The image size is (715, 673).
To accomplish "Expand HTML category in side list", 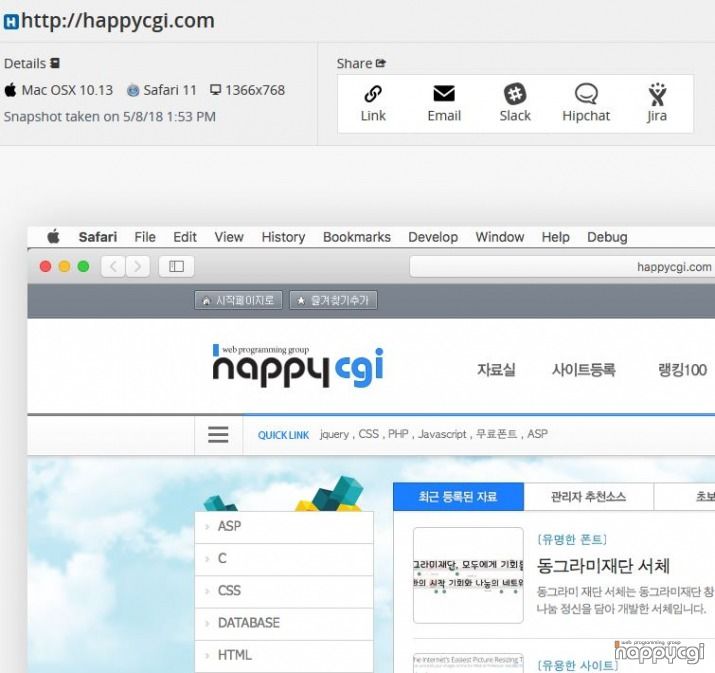I will click(284, 656).
